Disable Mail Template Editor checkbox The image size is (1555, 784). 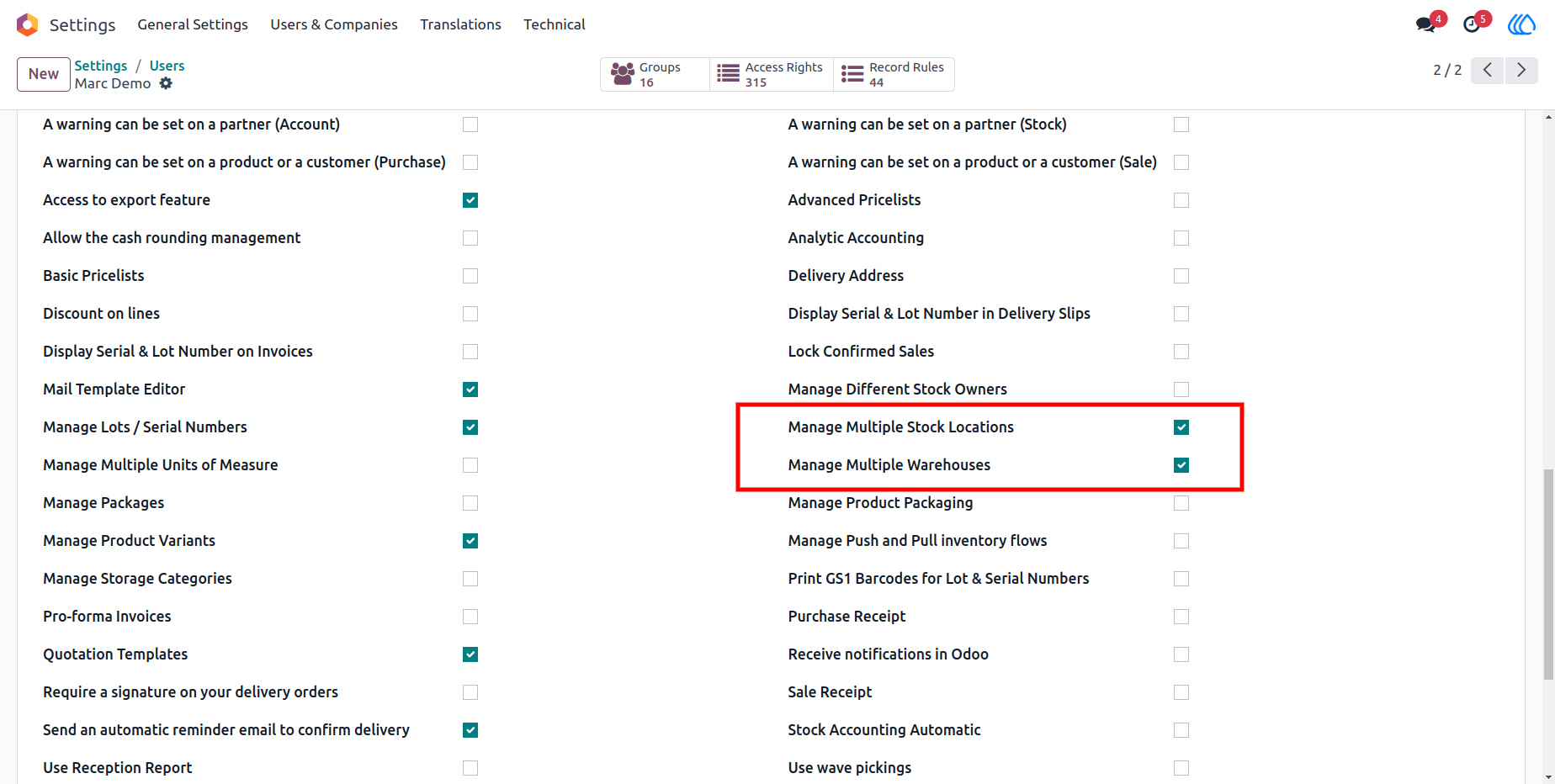tap(470, 389)
